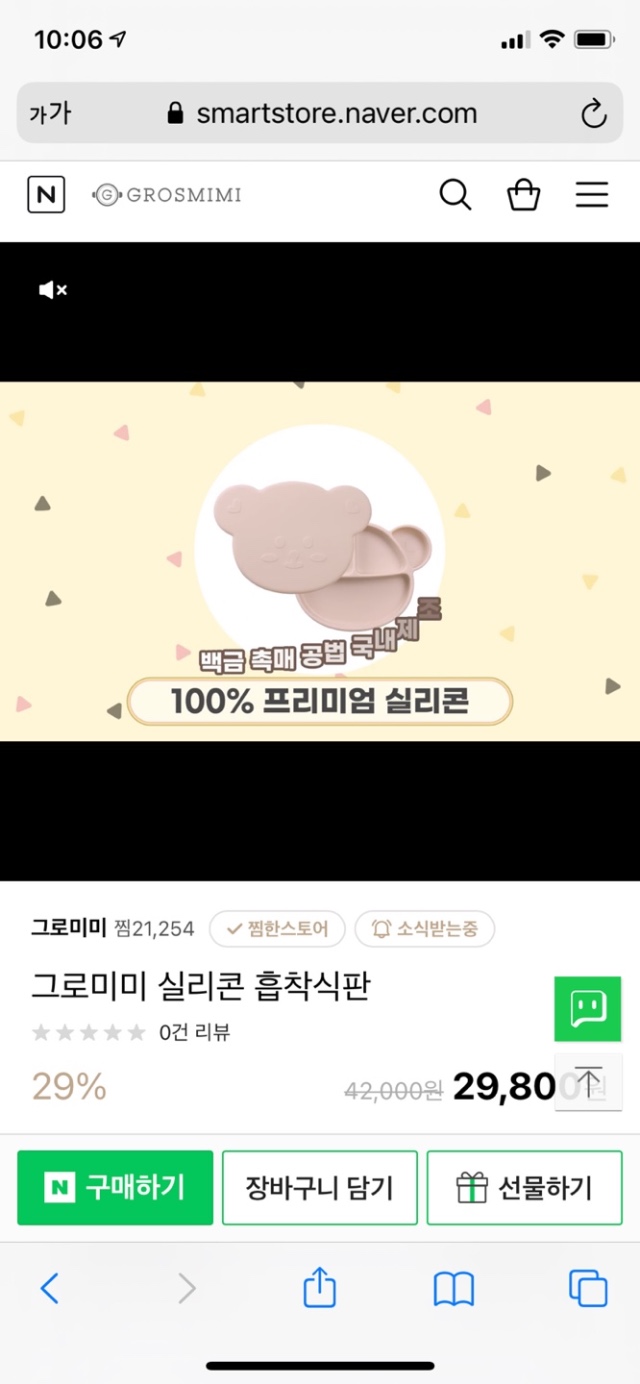Toggle 소식받는중 notifications

pyautogui.click(x=425, y=929)
